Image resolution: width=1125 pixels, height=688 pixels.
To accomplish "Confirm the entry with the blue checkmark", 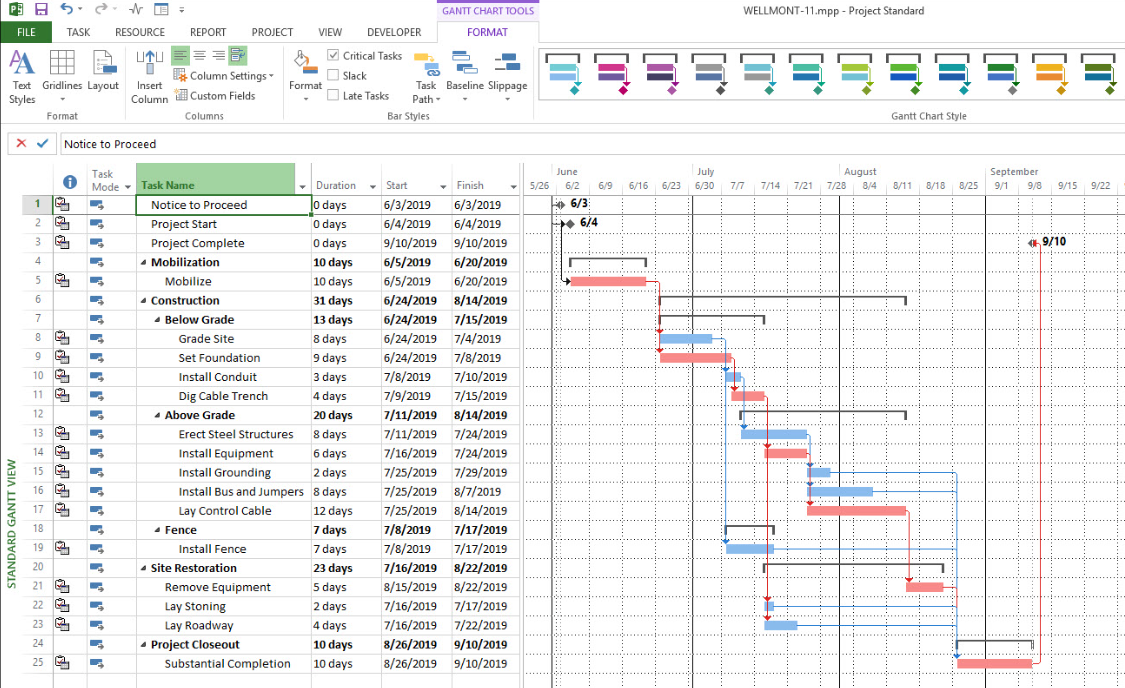I will pos(42,143).
